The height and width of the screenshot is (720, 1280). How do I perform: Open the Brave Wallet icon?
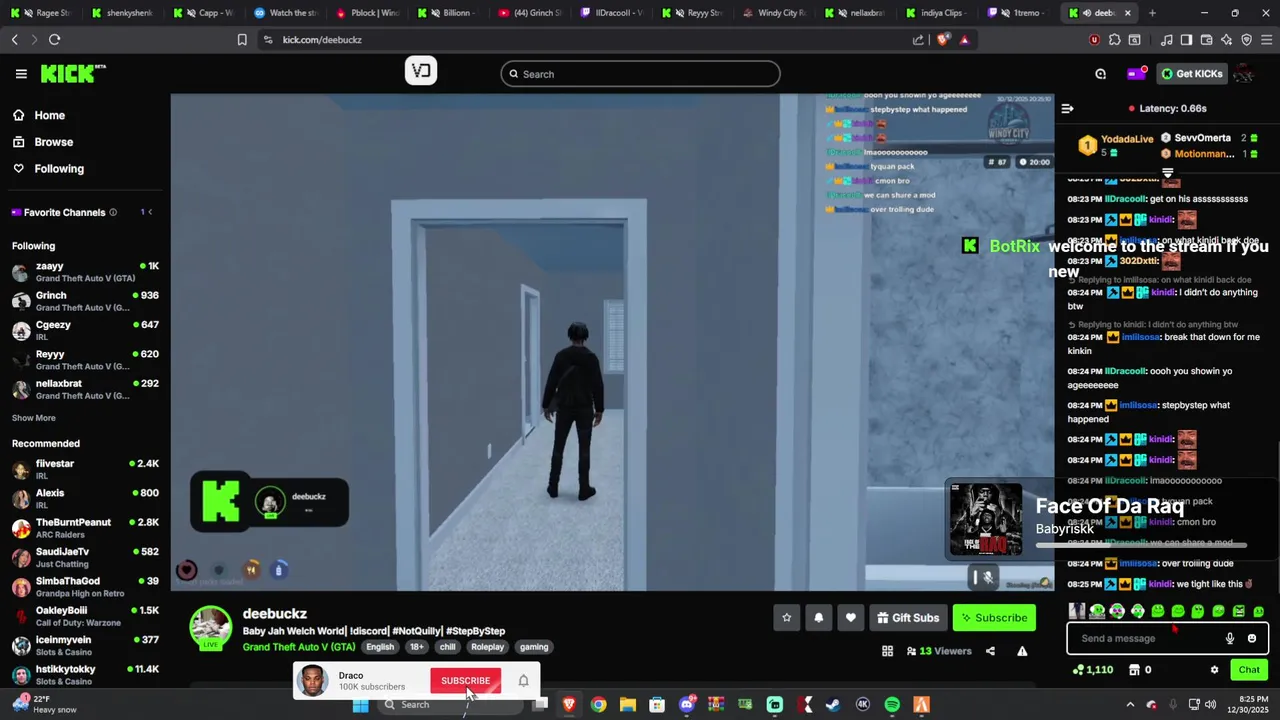tap(1206, 40)
